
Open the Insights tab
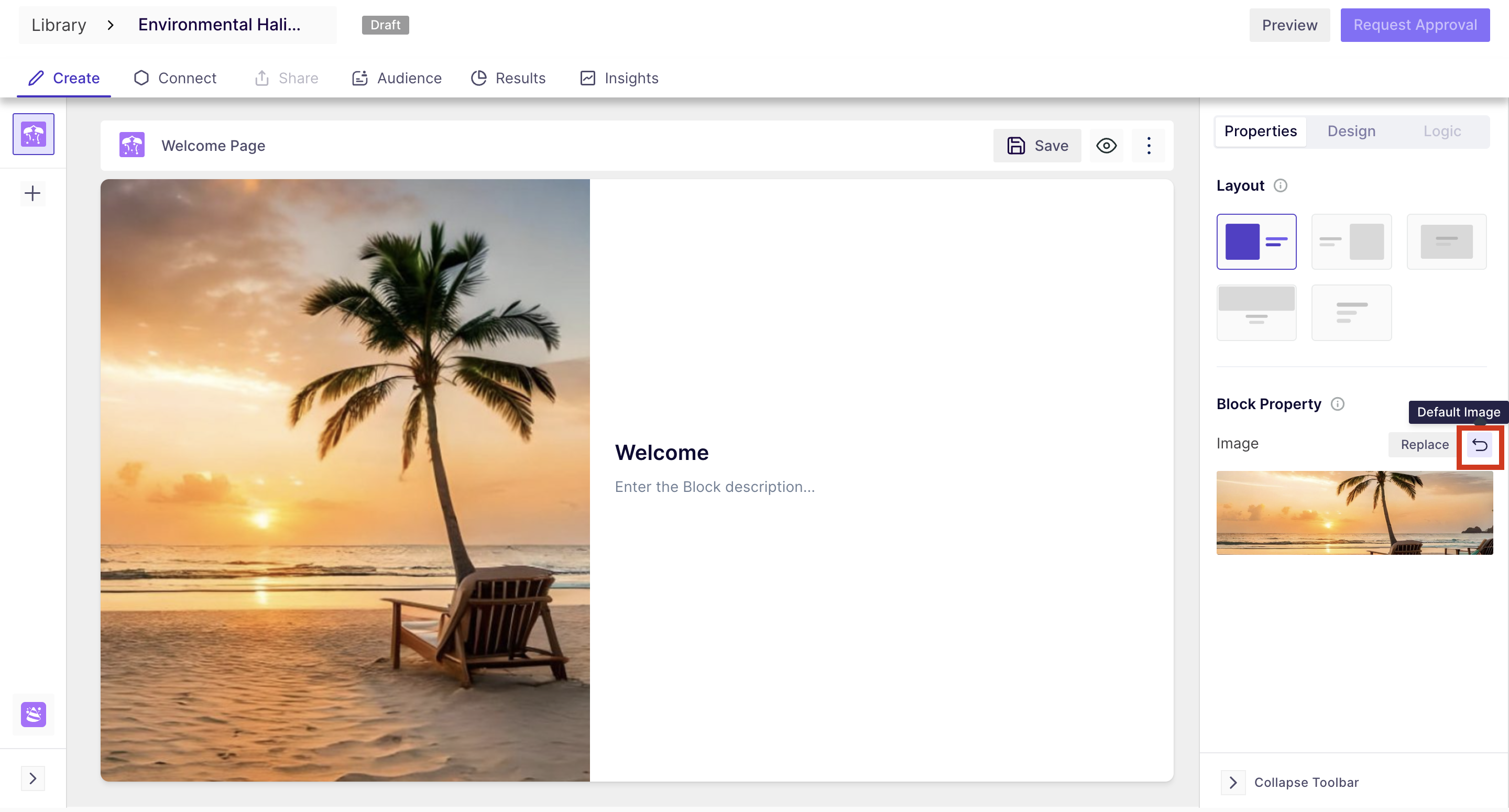click(619, 79)
